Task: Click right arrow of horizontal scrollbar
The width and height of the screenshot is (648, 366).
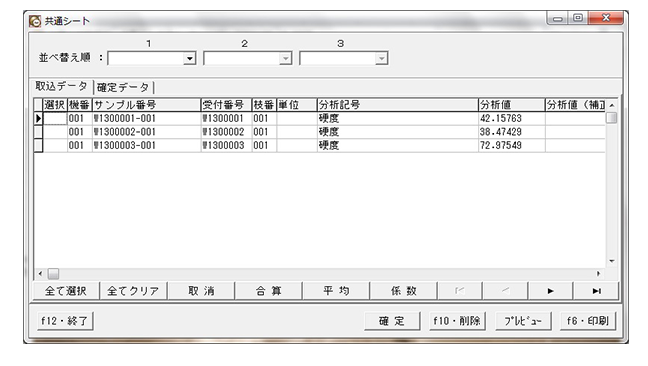Action: [598, 273]
